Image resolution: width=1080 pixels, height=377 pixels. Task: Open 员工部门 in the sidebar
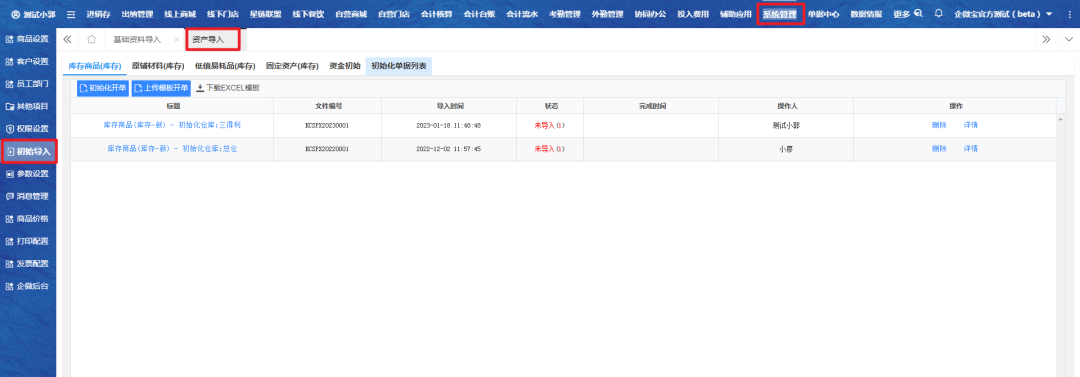tap(28, 84)
